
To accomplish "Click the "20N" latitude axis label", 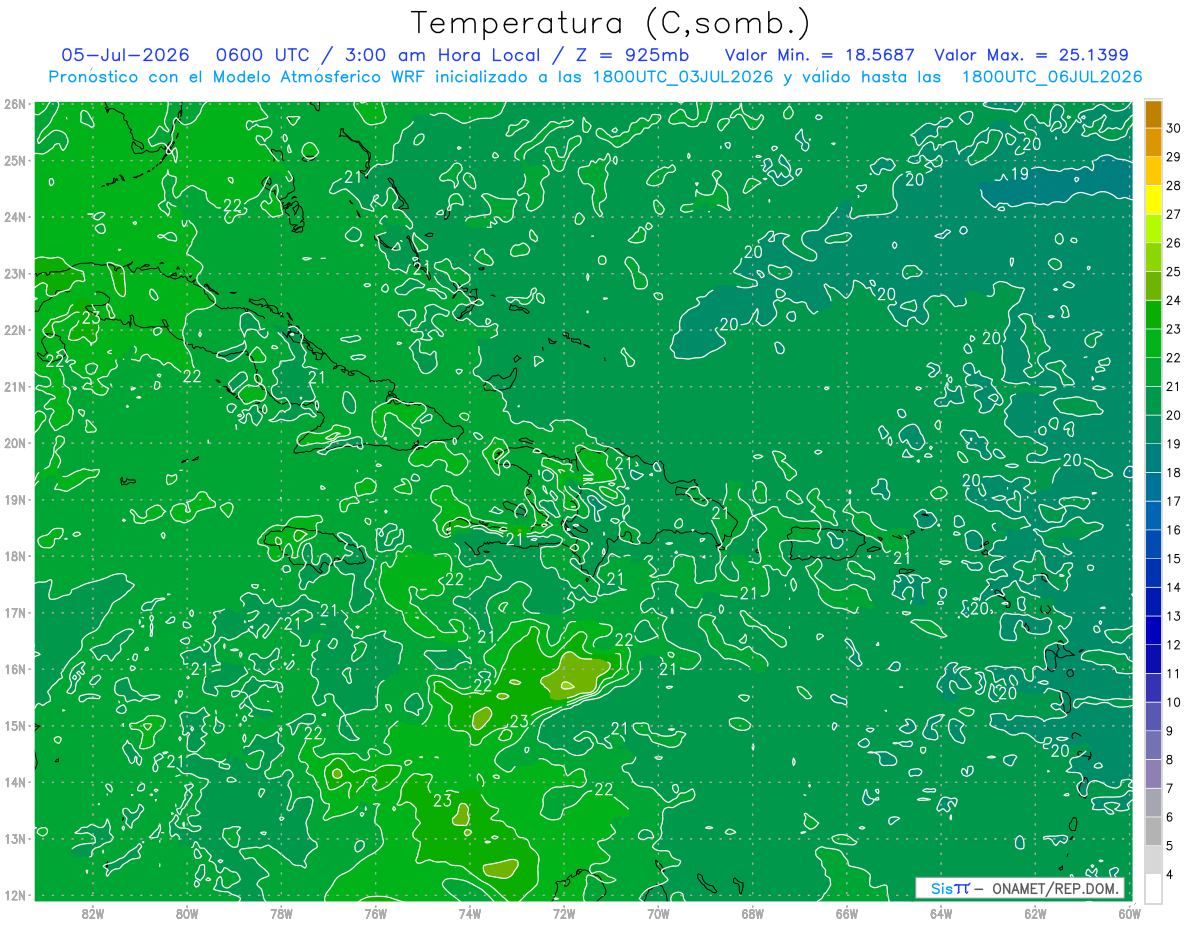I will point(14,443).
